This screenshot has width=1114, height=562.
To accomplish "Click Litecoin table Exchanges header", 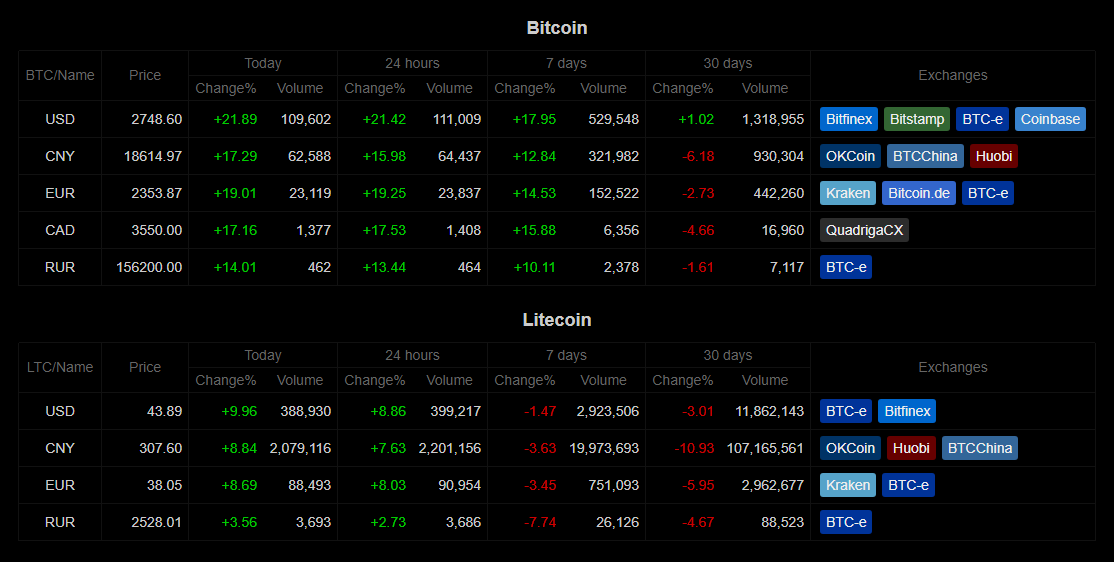I will click(953, 367).
